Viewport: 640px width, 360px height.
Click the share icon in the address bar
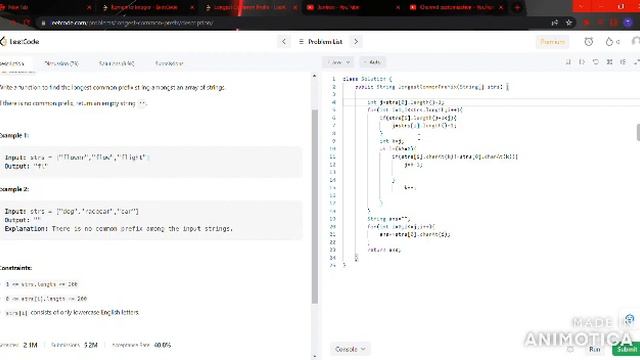554,23
